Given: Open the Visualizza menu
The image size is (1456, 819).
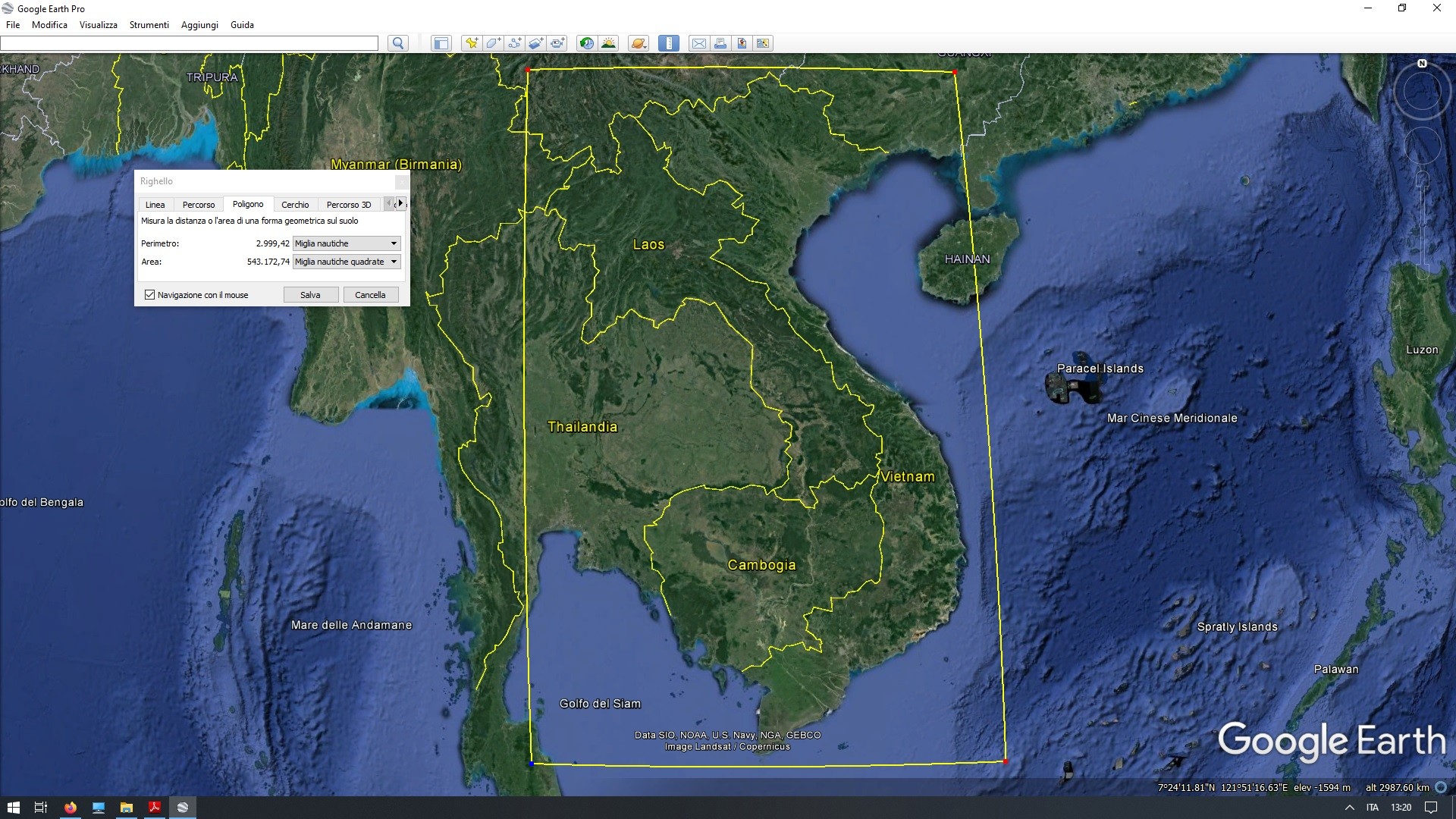Looking at the screenshot, I should tap(99, 25).
